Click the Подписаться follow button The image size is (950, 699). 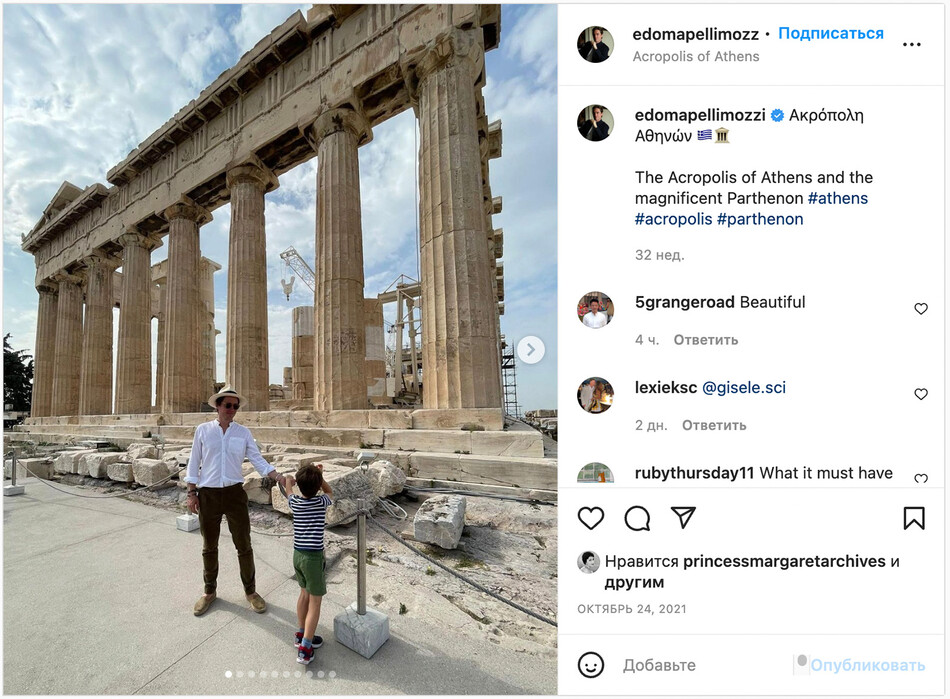click(x=830, y=34)
